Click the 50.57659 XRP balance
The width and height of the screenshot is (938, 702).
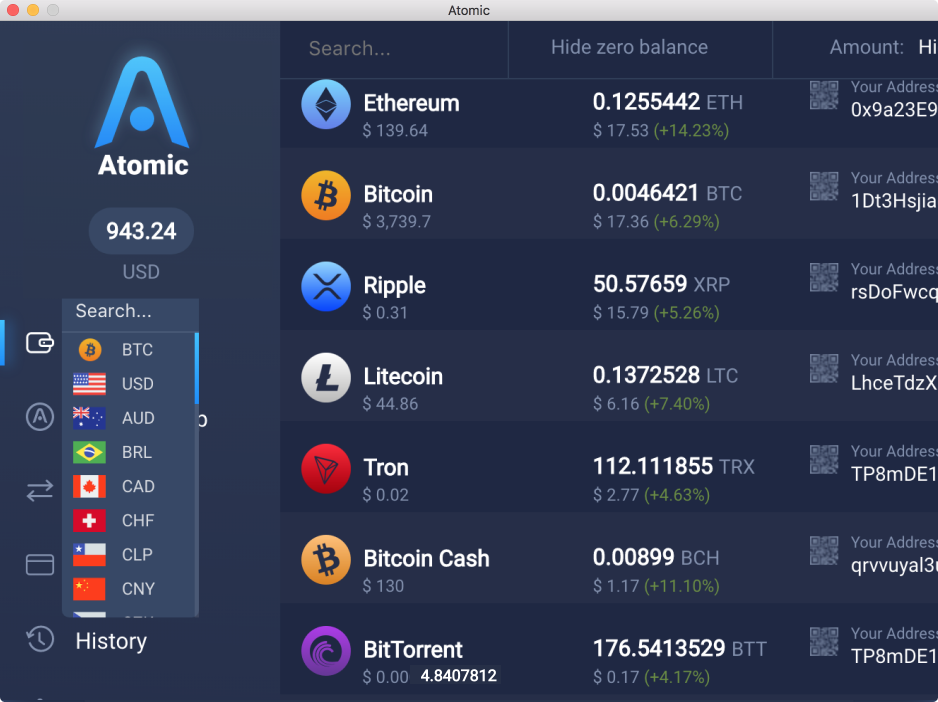[x=661, y=284]
